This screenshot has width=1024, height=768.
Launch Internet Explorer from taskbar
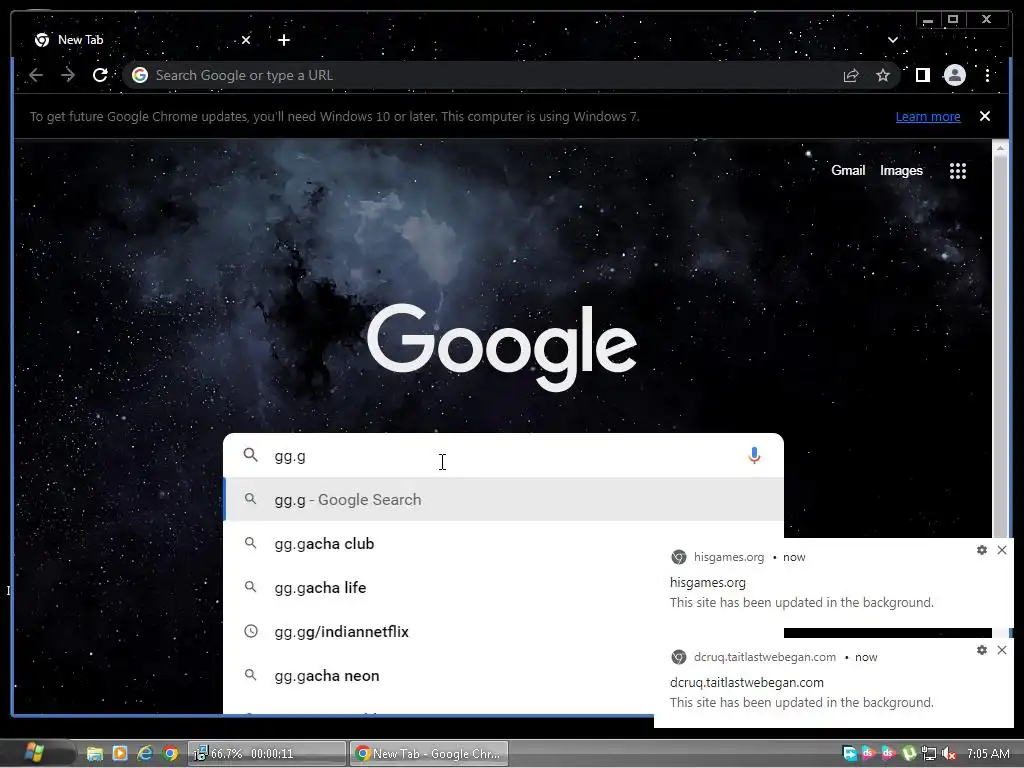(x=145, y=754)
